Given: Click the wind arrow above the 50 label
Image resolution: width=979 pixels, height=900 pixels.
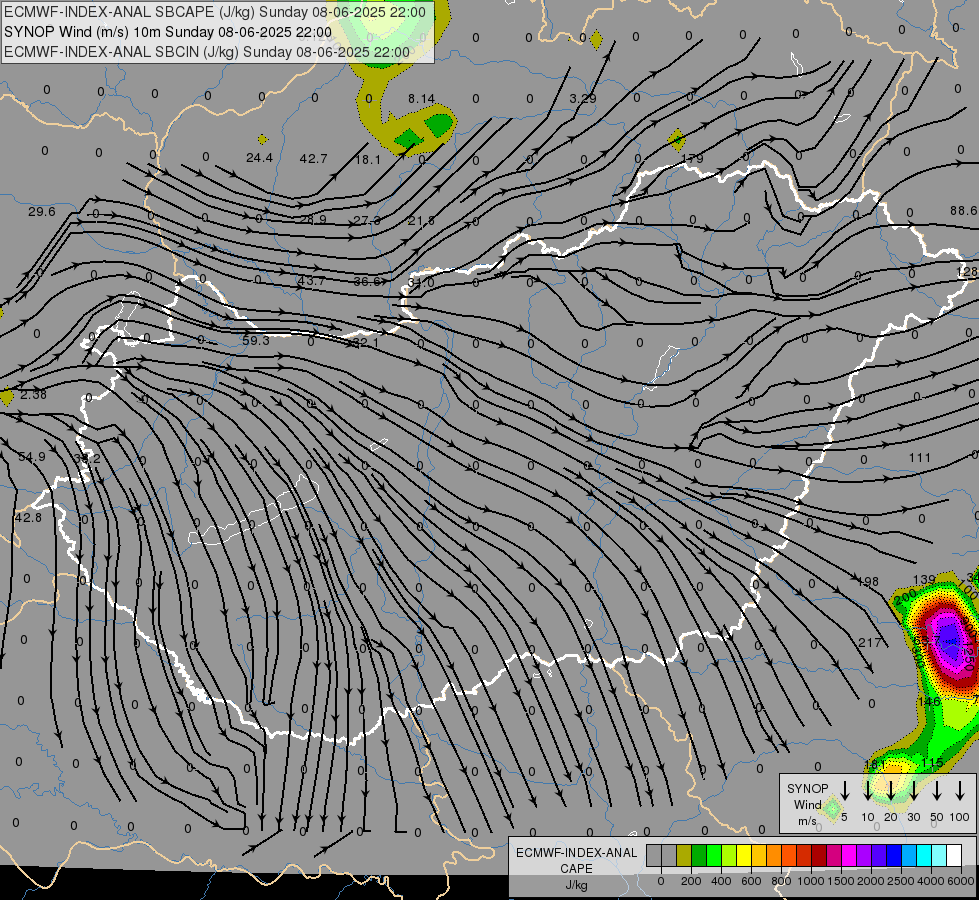Looking at the screenshot, I should [937, 790].
